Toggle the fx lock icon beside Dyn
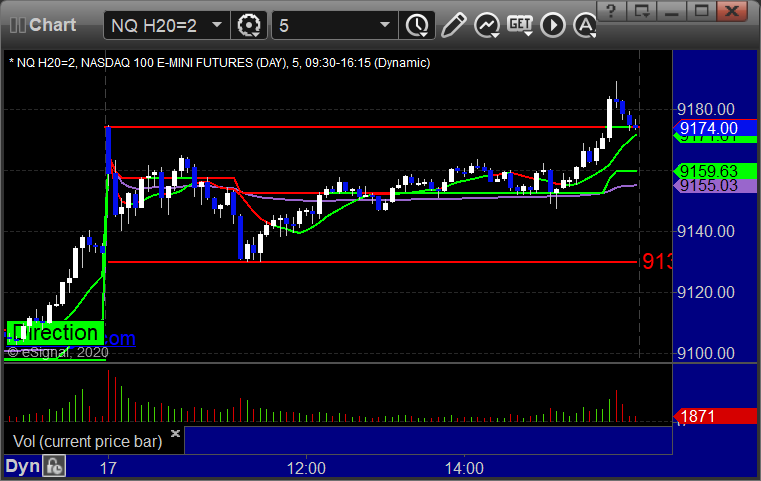The height and width of the screenshot is (481, 761). (x=54, y=466)
